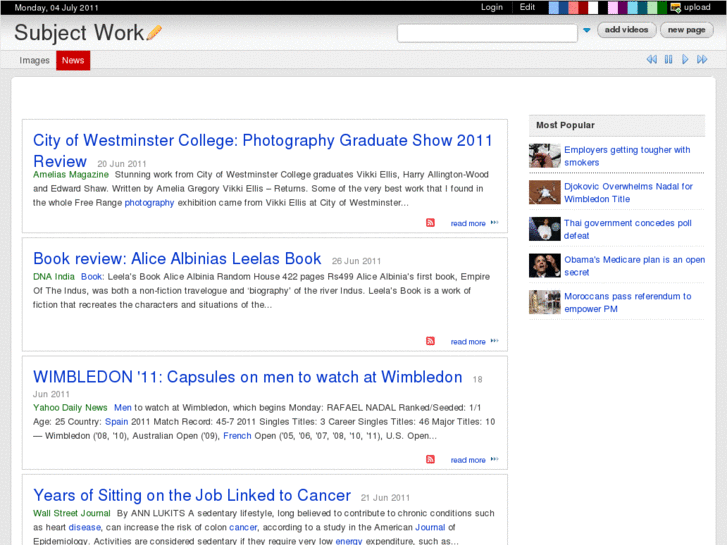727x545 pixels.
Task: Open 'Years of Sitting on the Job' headline
Action: (x=192, y=495)
